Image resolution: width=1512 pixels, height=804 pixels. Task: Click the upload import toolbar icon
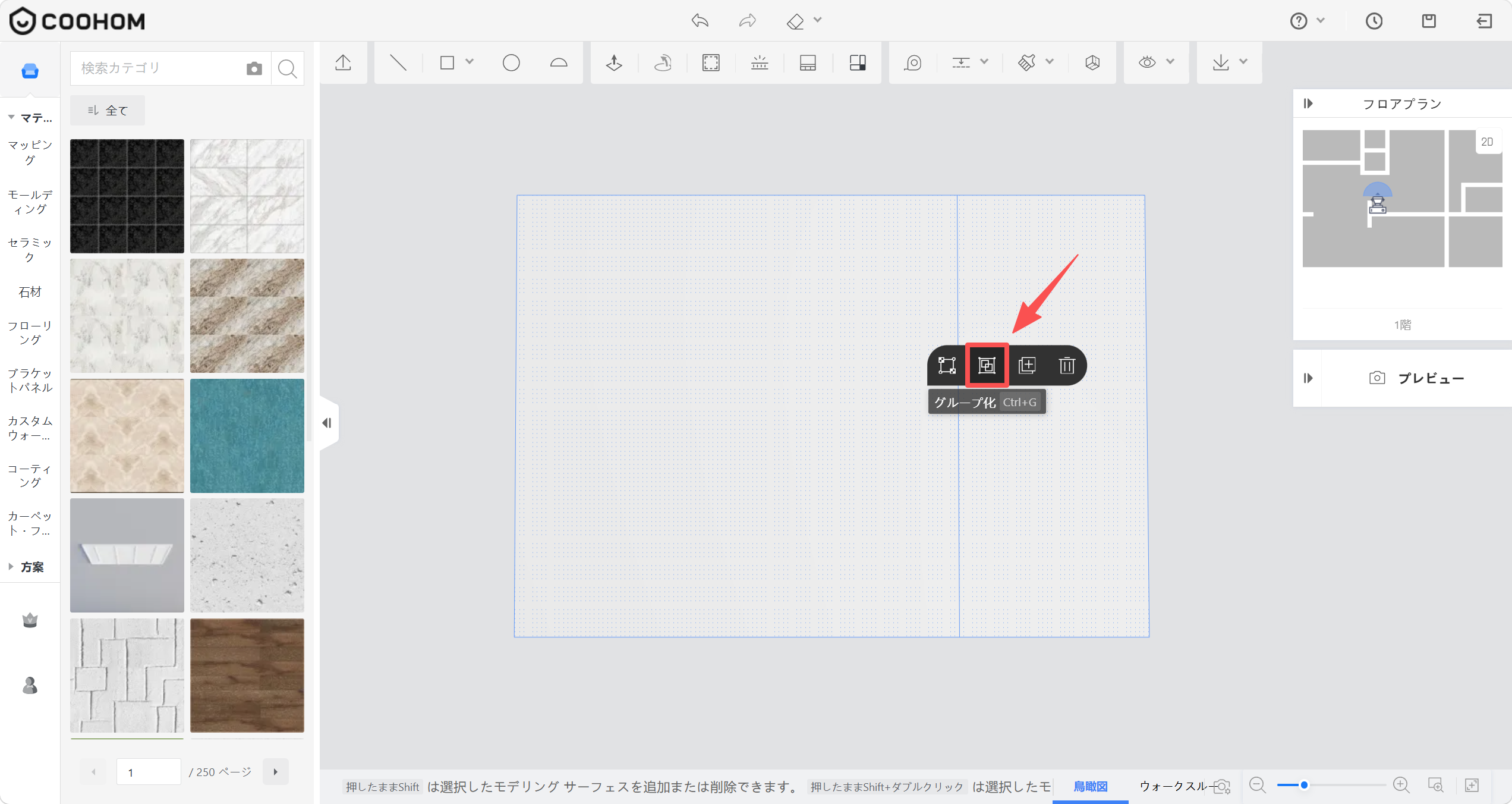(x=344, y=62)
